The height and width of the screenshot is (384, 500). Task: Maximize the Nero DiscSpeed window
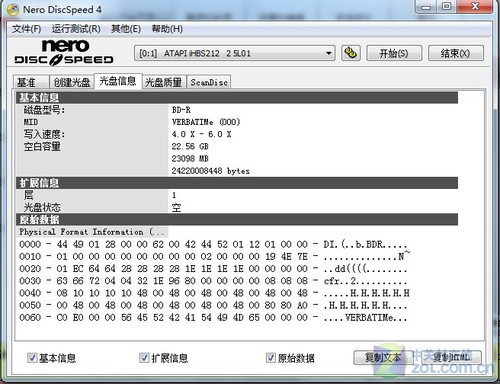[447, 7]
